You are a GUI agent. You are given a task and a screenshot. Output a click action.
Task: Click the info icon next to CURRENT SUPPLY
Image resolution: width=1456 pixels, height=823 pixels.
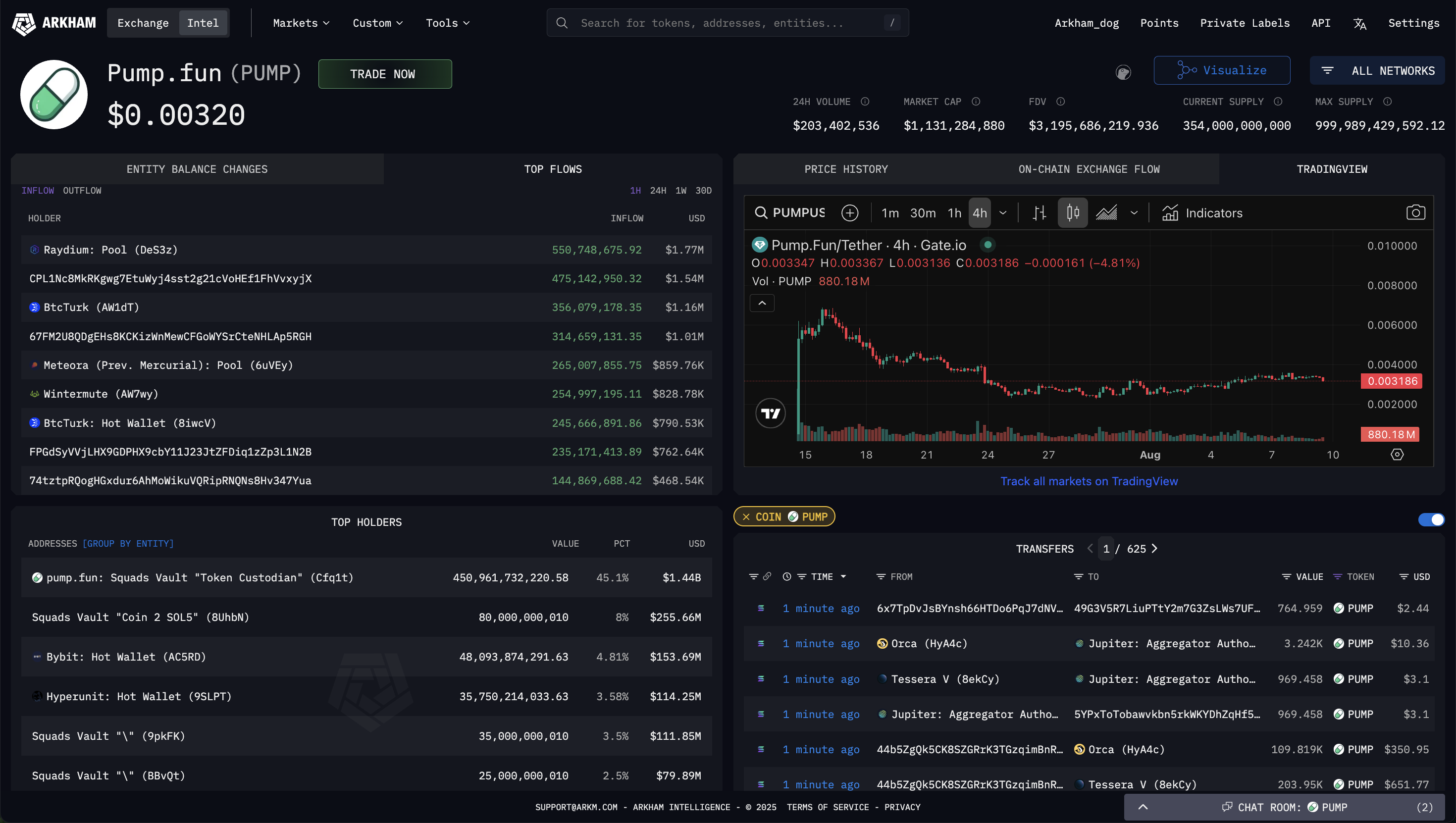click(x=1278, y=102)
